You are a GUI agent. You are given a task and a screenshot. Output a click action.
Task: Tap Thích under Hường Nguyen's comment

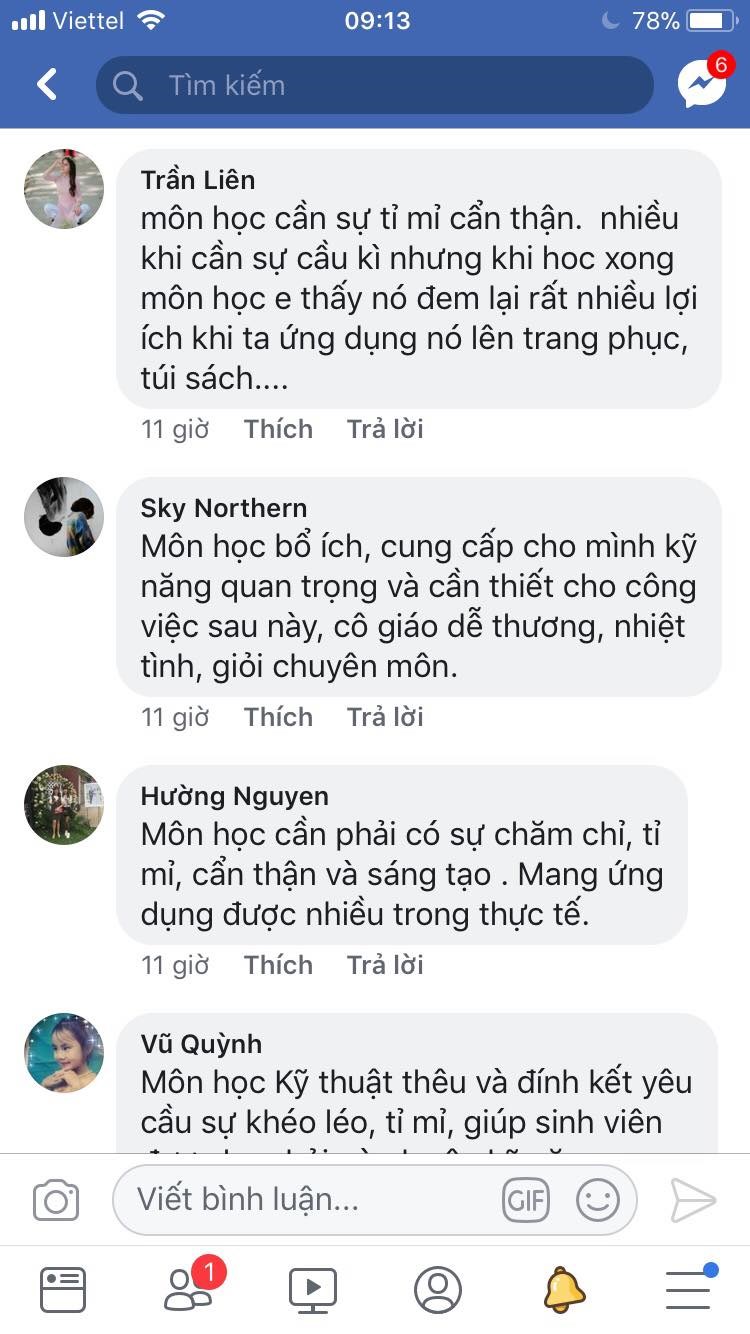click(278, 965)
